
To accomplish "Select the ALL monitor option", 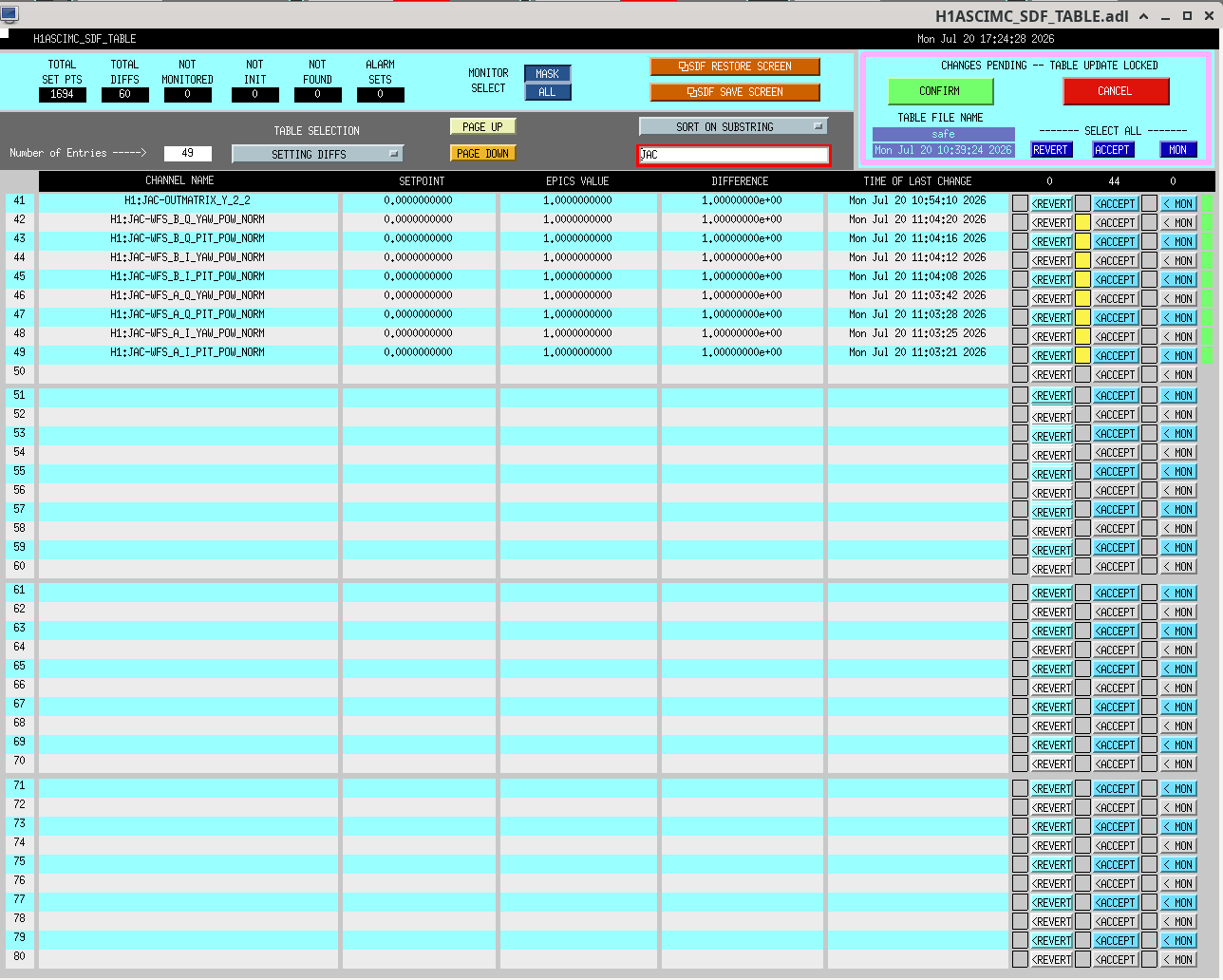I will point(547,92).
